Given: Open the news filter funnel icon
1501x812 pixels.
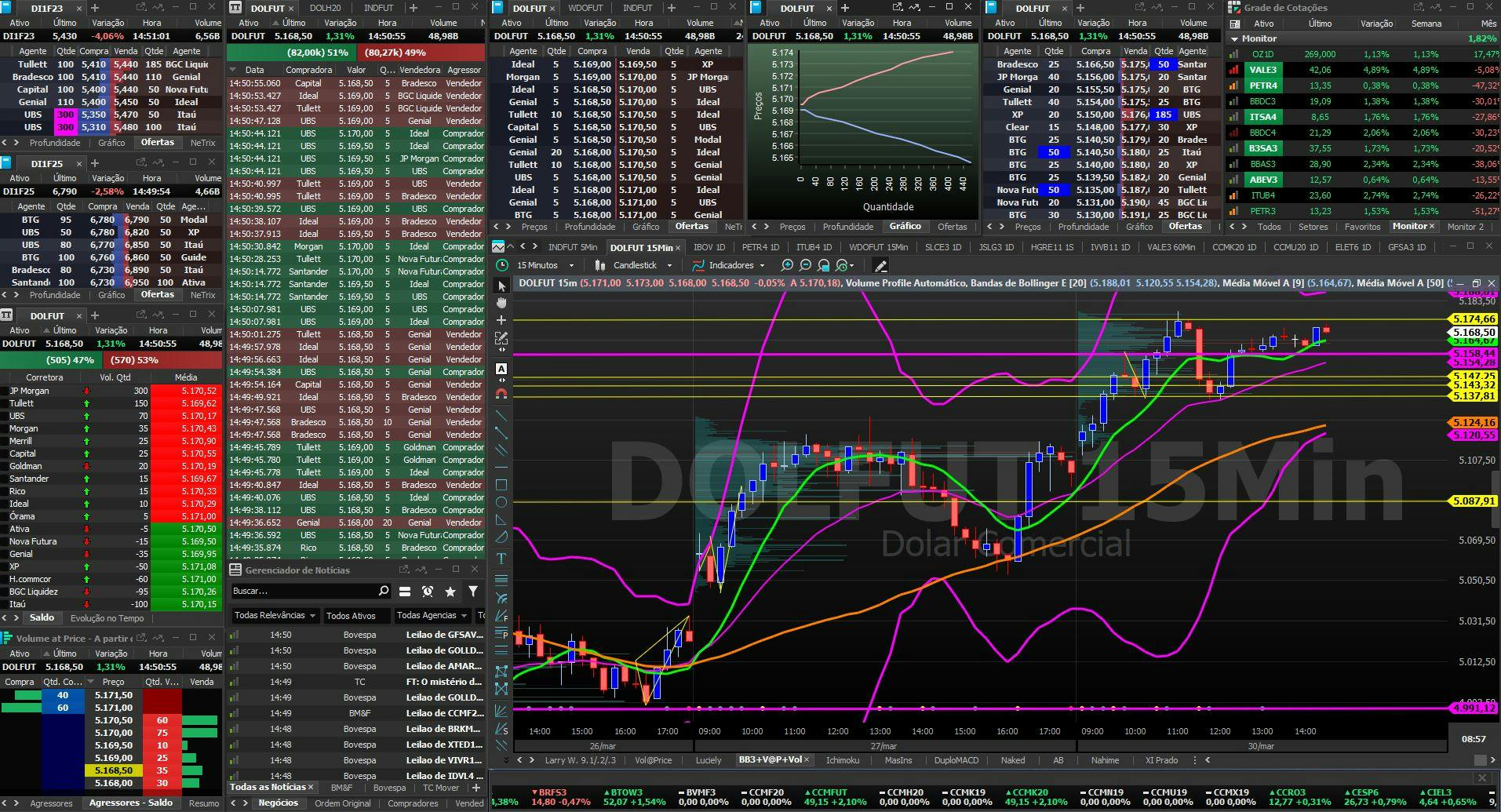Looking at the screenshot, I should coord(473,592).
